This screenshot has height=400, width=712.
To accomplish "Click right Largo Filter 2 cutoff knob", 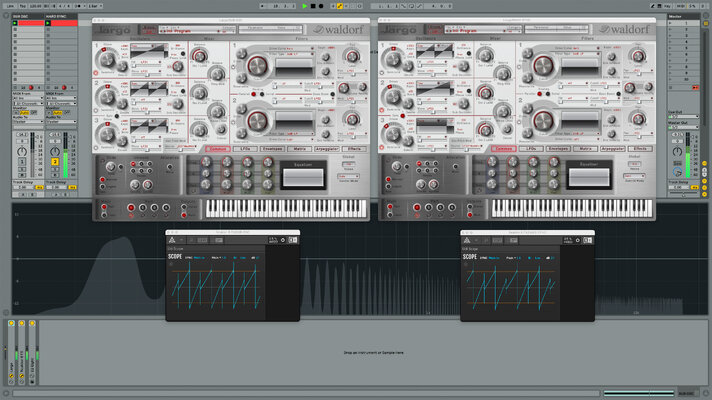I will [x=543, y=121].
